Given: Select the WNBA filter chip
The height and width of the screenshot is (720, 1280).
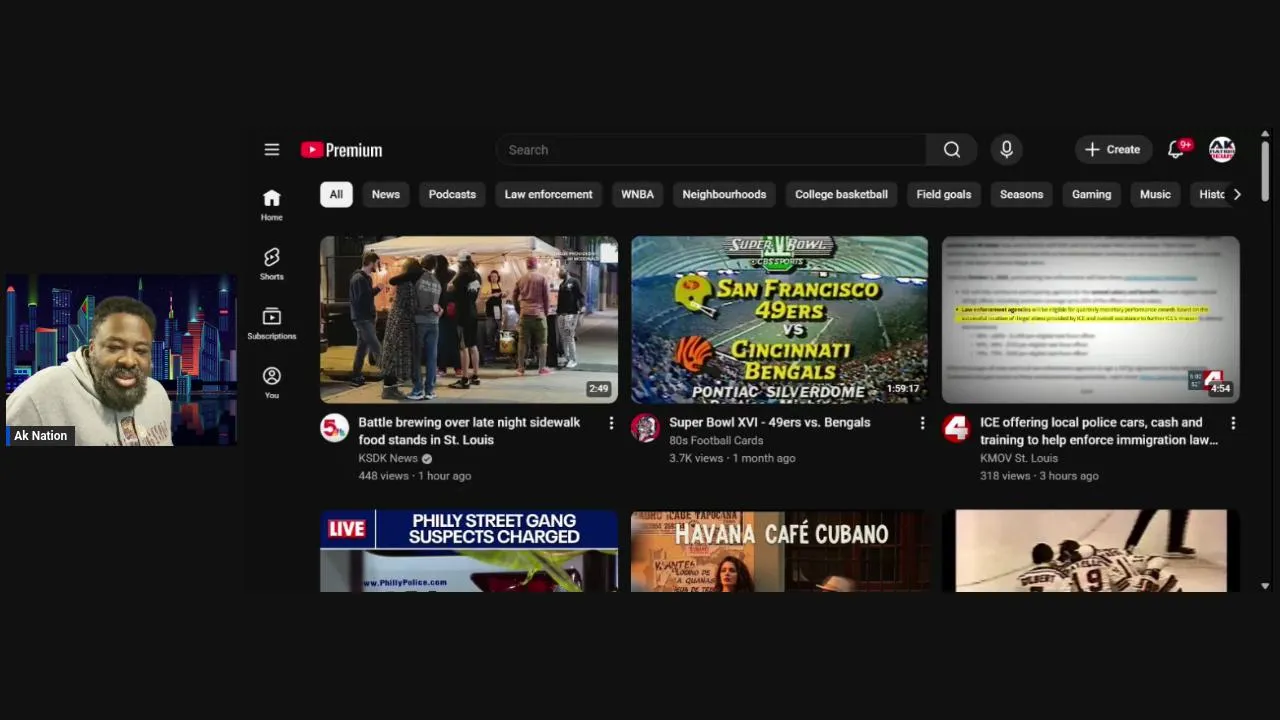Looking at the screenshot, I should click(x=637, y=194).
